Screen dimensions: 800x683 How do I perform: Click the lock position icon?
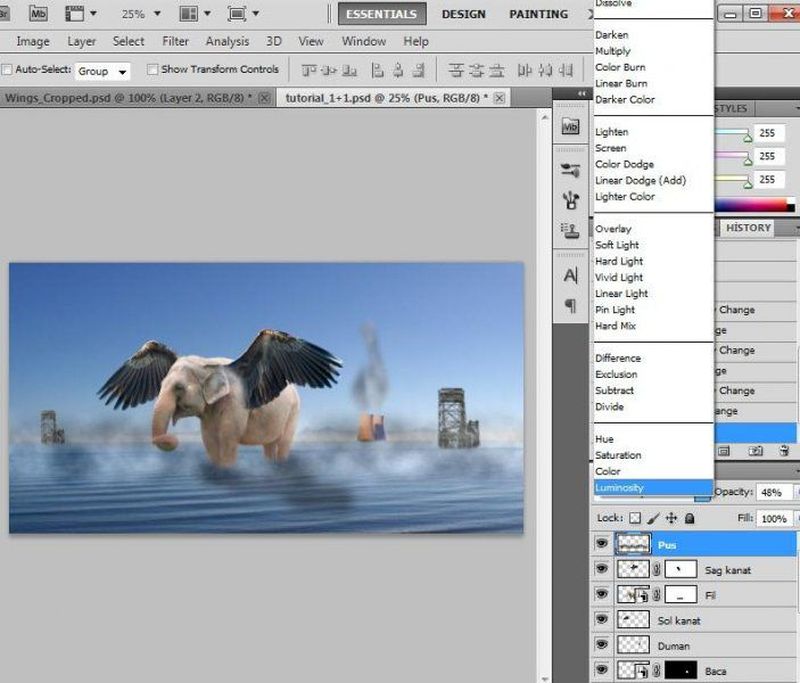(671, 519)
